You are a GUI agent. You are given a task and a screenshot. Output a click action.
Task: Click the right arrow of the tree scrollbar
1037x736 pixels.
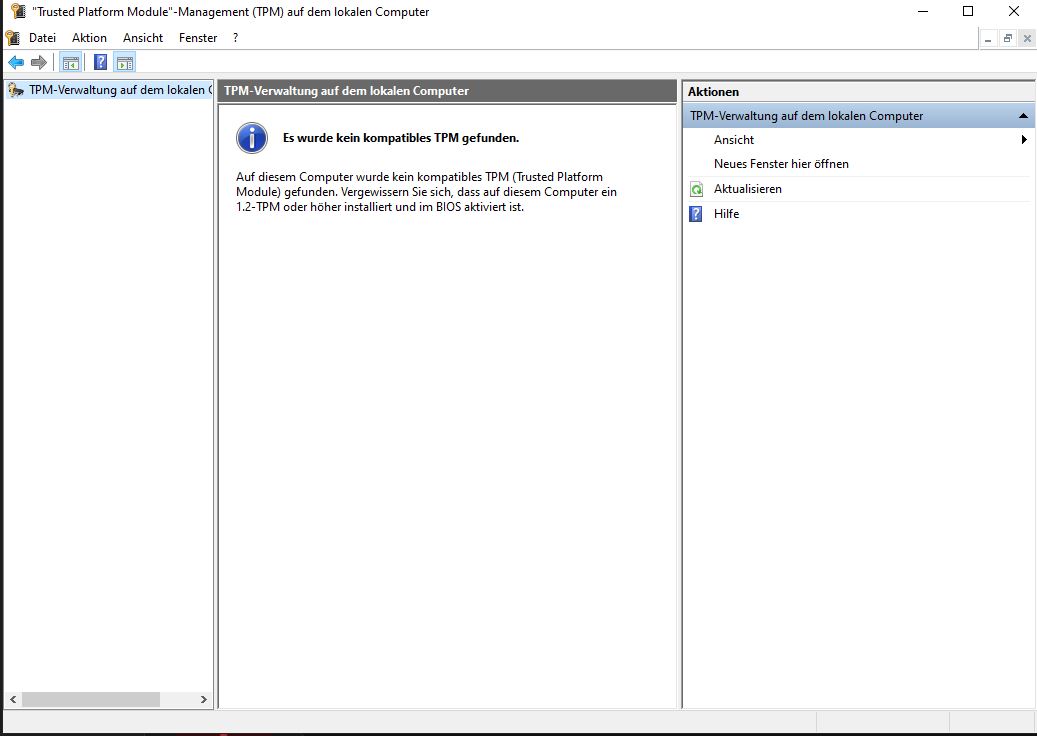(203, 699)
